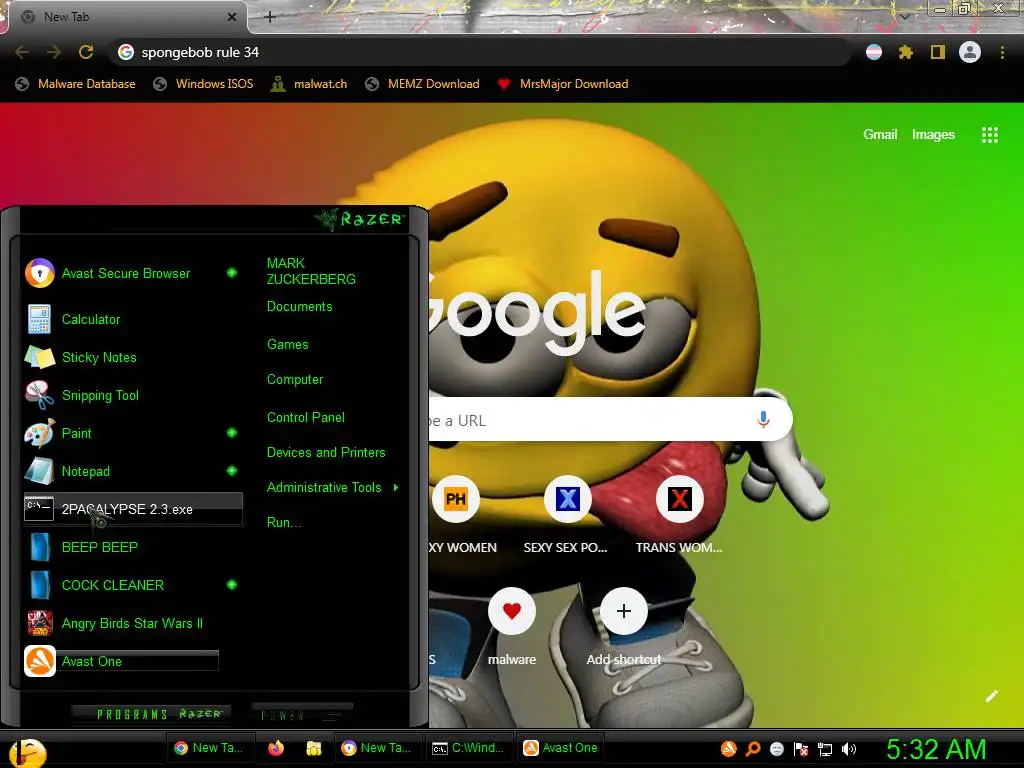Open the PH shortcut tile
1024x768 pixels.
(456, 500)
